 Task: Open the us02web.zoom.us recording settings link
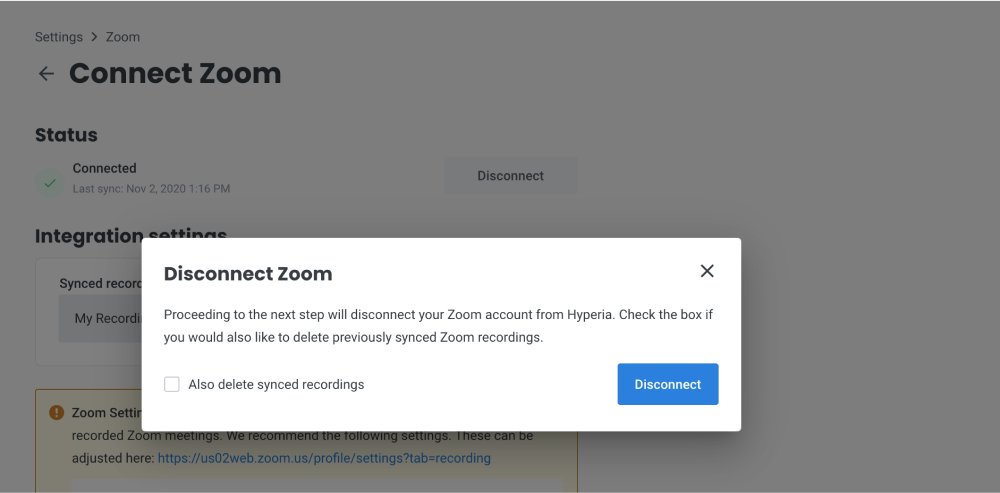coord(325,458)
